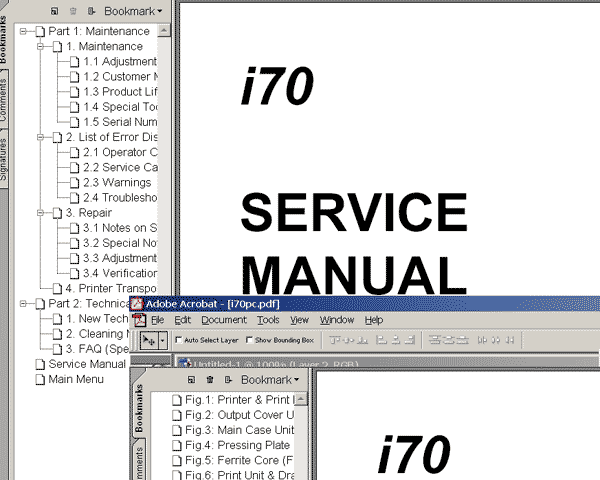This screenshot has height=480, width=600.
Task: Open the Fig.2: Output Cover bookmark
Action: 240,415
